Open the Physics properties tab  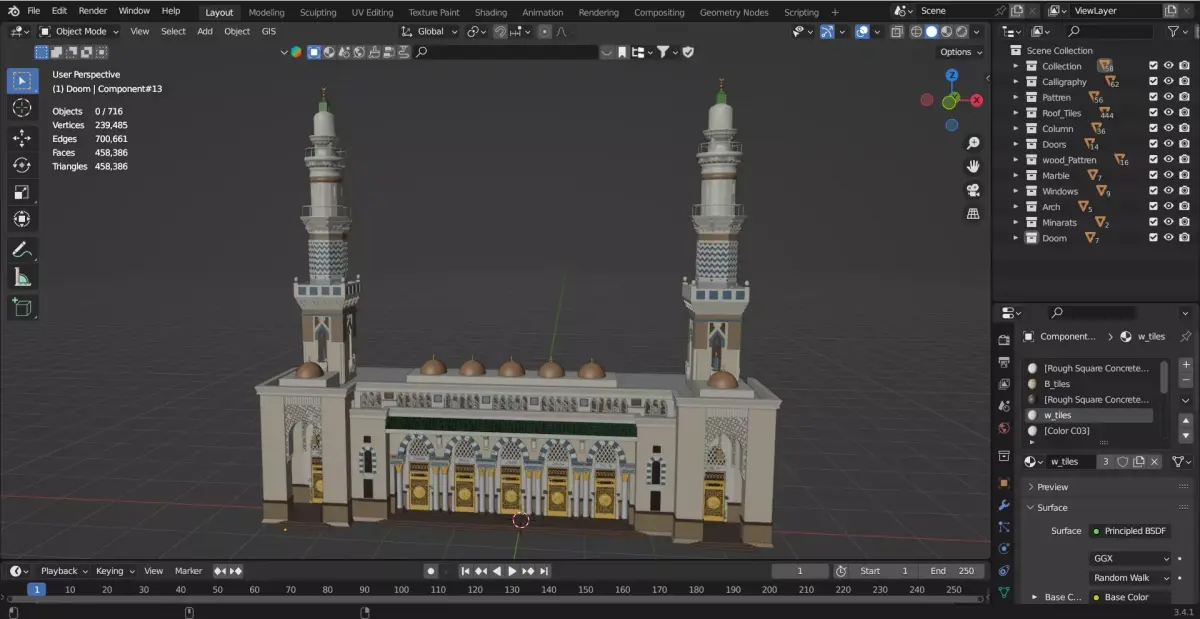point(1004,548)
